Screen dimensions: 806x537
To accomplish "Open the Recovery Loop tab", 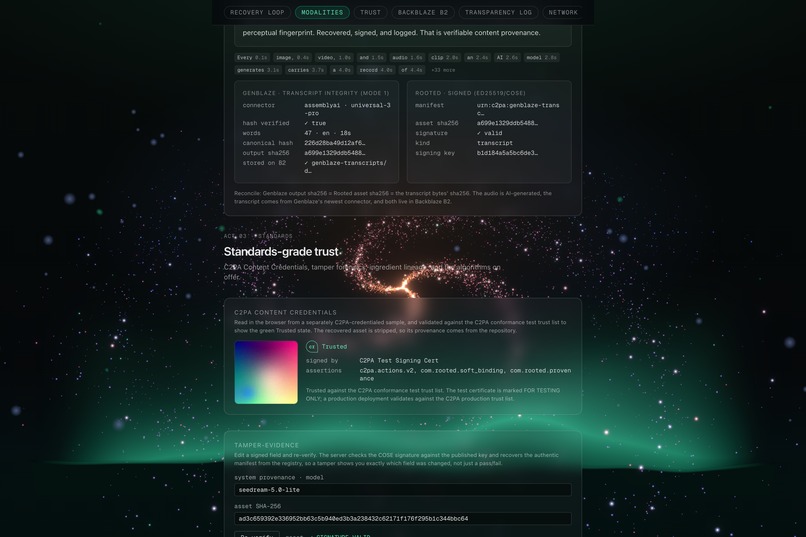I will coord(257,12).
